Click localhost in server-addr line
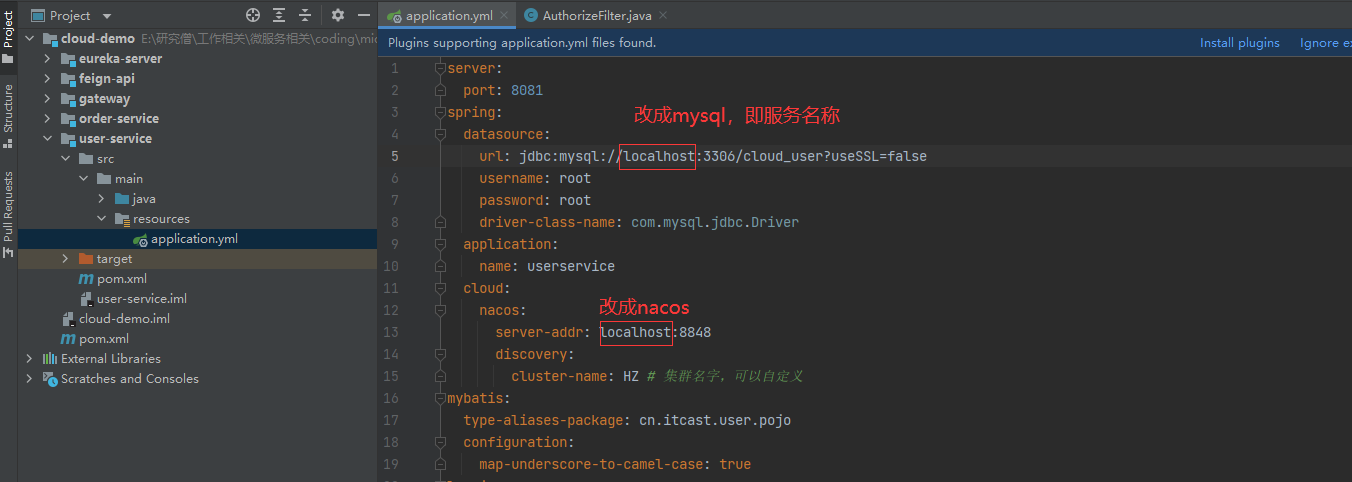Viewport: 1352px width, 482px height. click(636, 332)
